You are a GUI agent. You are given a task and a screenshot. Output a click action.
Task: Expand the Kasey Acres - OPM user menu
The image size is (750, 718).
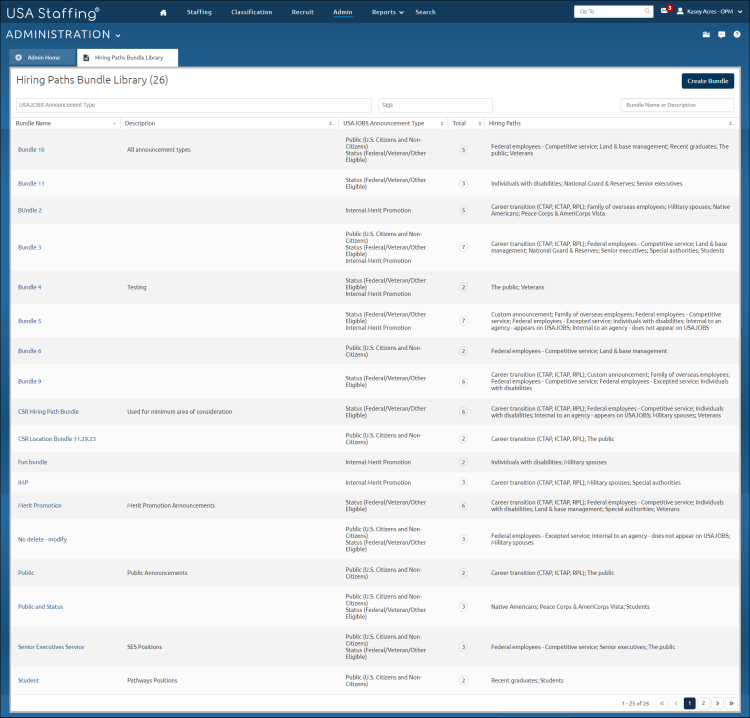(x=740, y=11)
